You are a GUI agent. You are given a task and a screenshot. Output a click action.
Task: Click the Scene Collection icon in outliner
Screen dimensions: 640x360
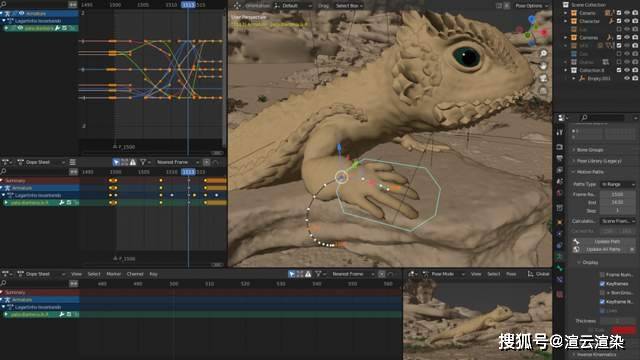tap(566, 4)
